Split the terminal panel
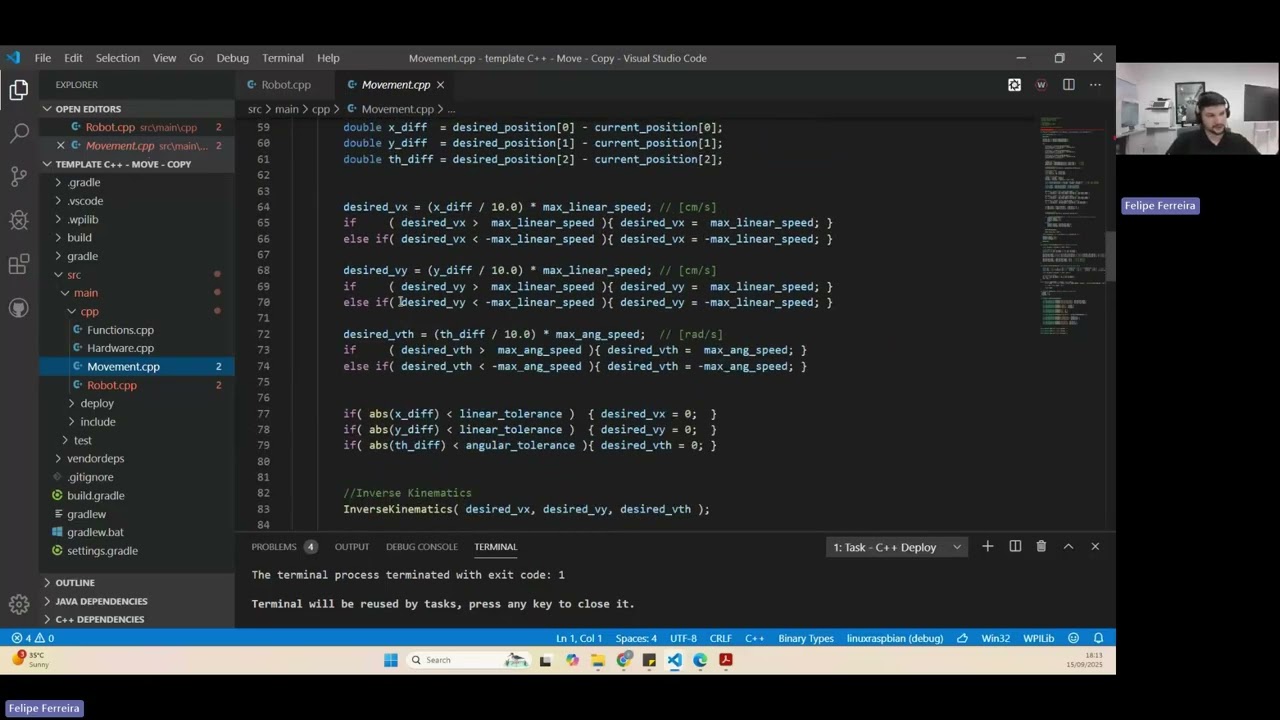Image resolution: width=1280 pixels, height=720 pixels. click(x=1015, y=546)
